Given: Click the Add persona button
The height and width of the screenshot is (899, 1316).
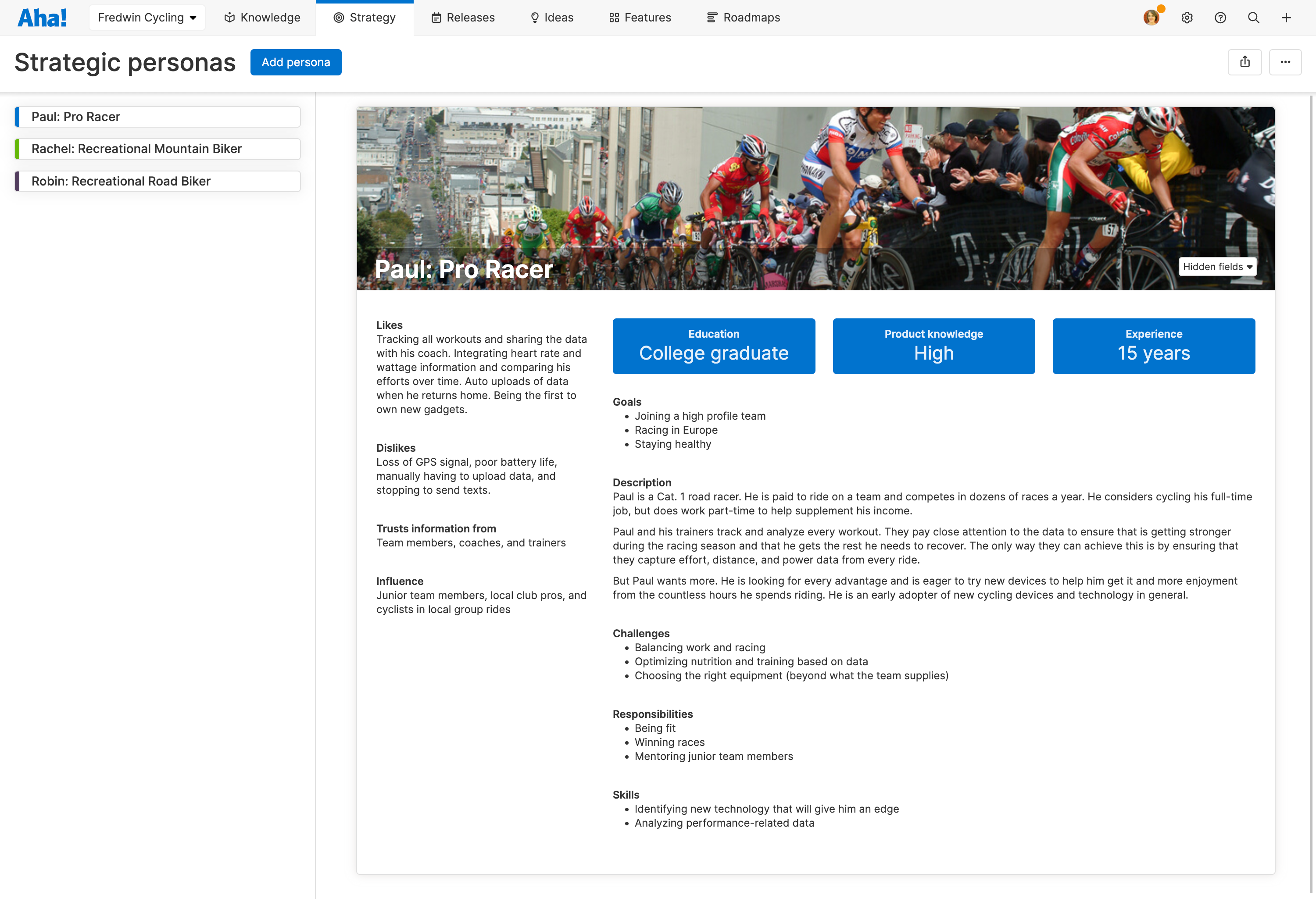Looking at the screenshot, I should click(x=296, y=62).
